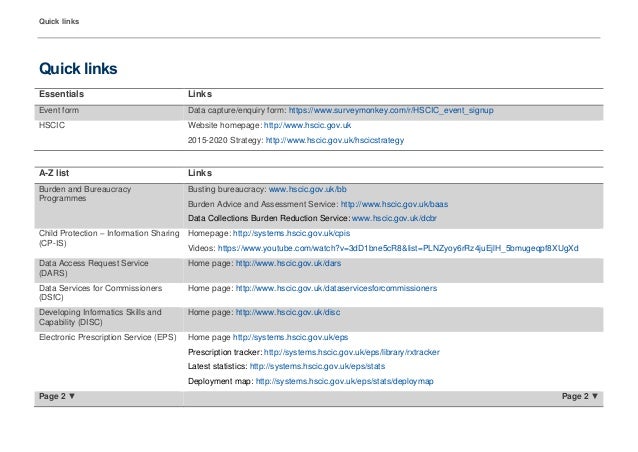Click 'Data Collections Burden Reduction Service:' label
The height and width of the screenshot is (452, 638).
point(269,218)
